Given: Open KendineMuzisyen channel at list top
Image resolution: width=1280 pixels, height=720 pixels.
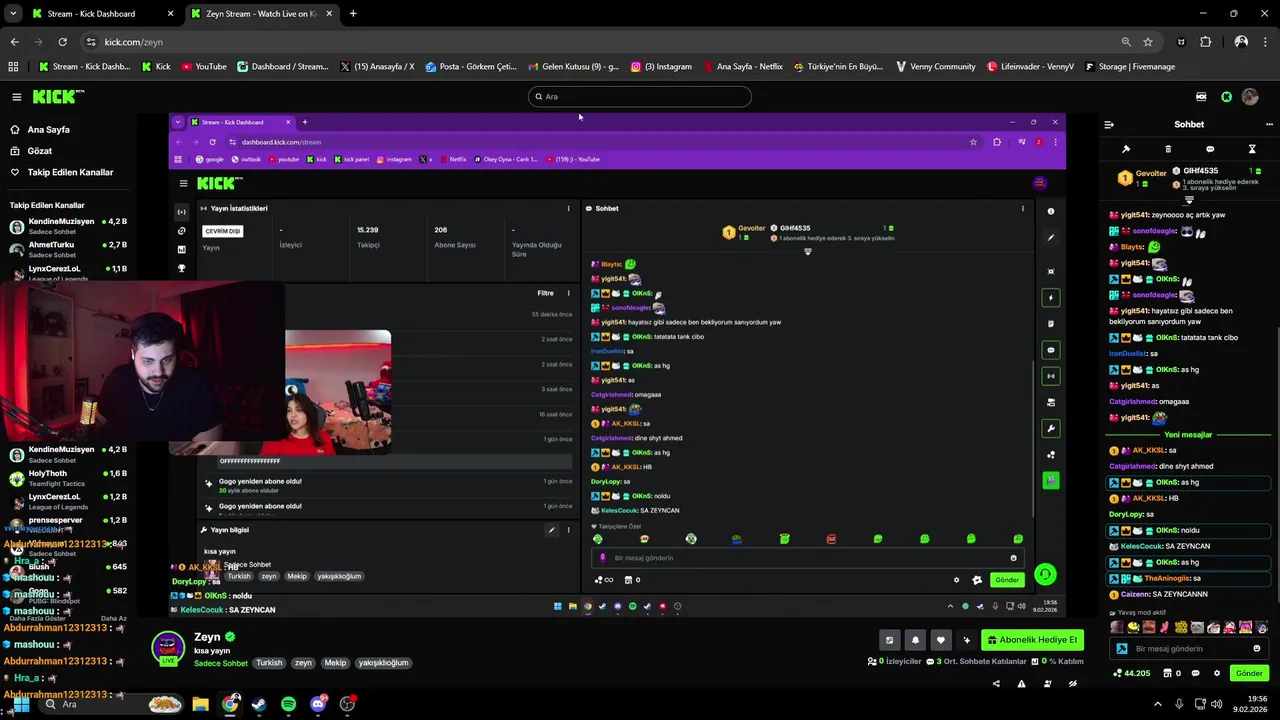Looking at the screenshot, I should click(x=68, y=226).
